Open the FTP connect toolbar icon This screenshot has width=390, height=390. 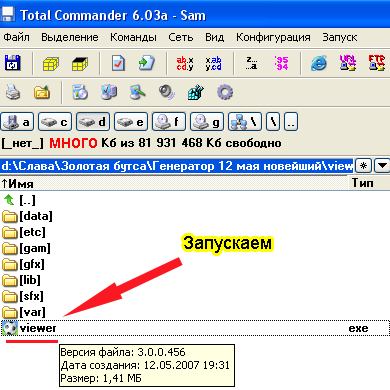(377, 63)
